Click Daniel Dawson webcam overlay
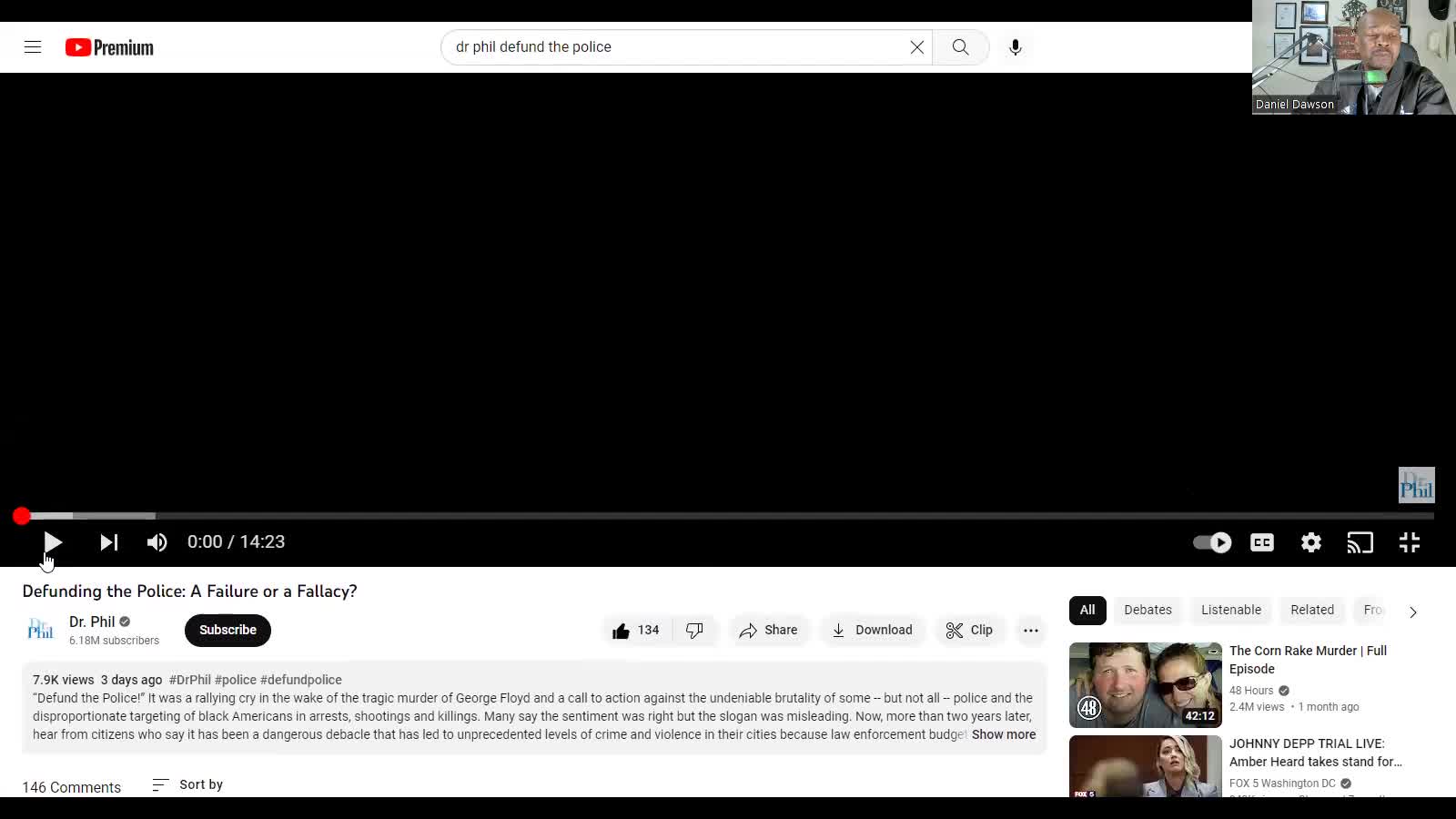Viewport: 1456px width, 819px height. click(x=1354, y=57)
